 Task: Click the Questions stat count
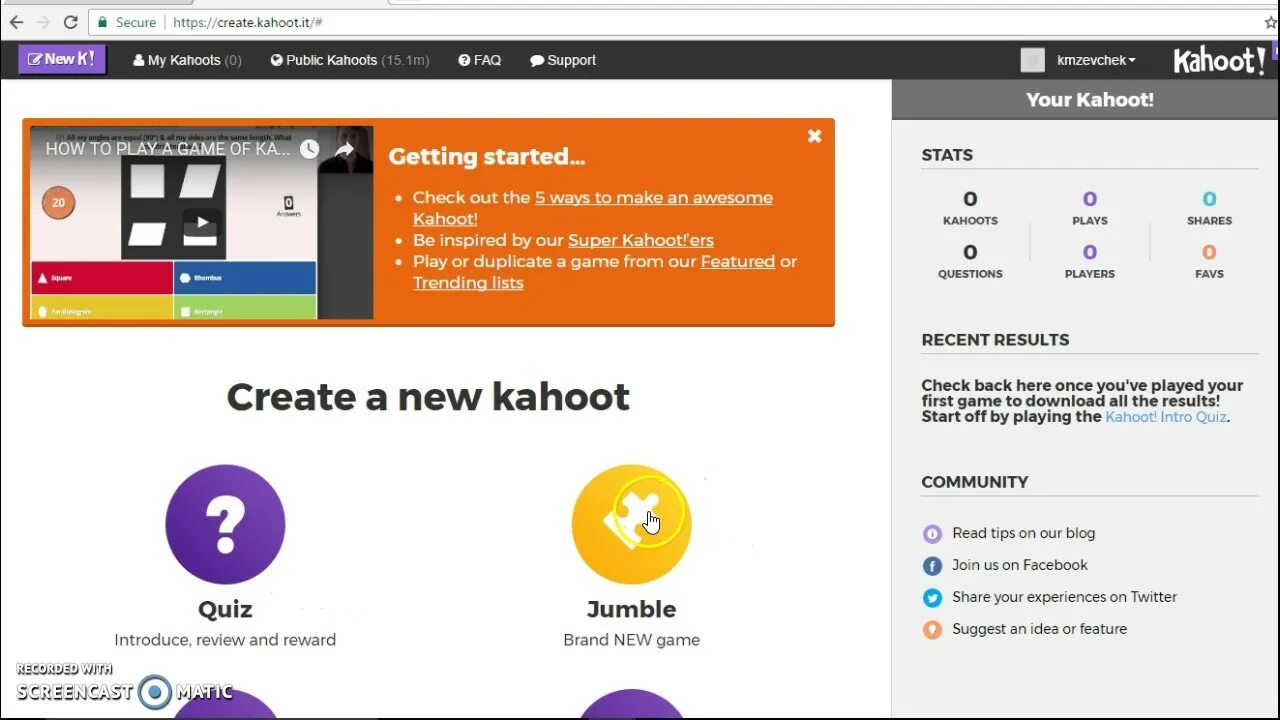click(970, 252)
